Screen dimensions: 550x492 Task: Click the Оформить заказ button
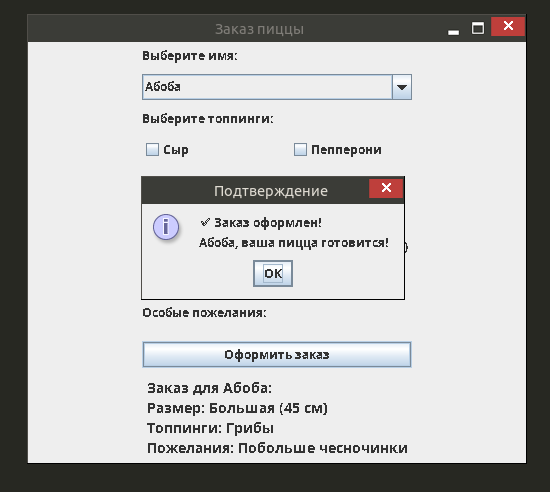(x=277, y=355)
